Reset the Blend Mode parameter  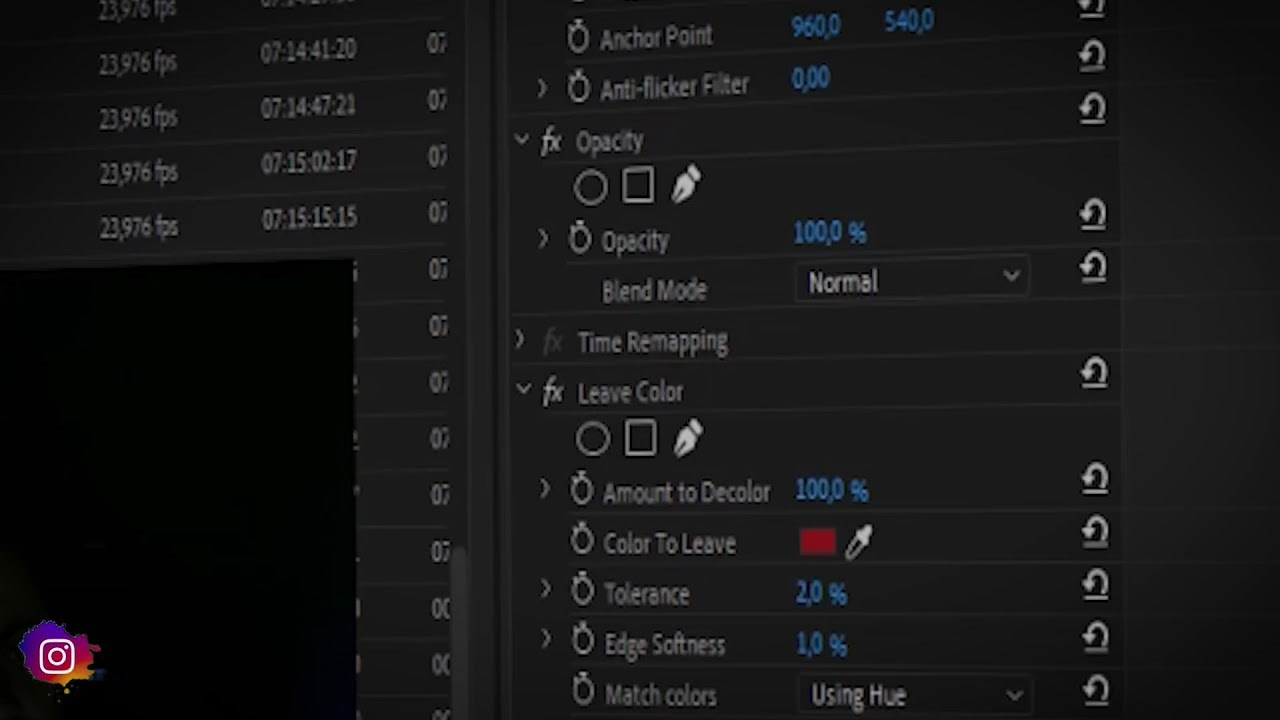tap(1093, 268)
